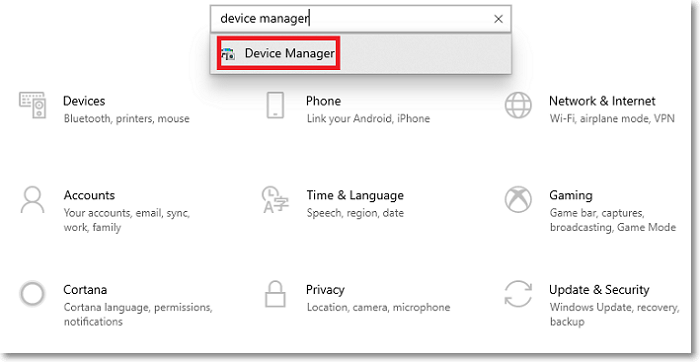The width and height of the screenshot is (700, 362).
Task: Open Network & Internet settings
Action: [602, 101]
